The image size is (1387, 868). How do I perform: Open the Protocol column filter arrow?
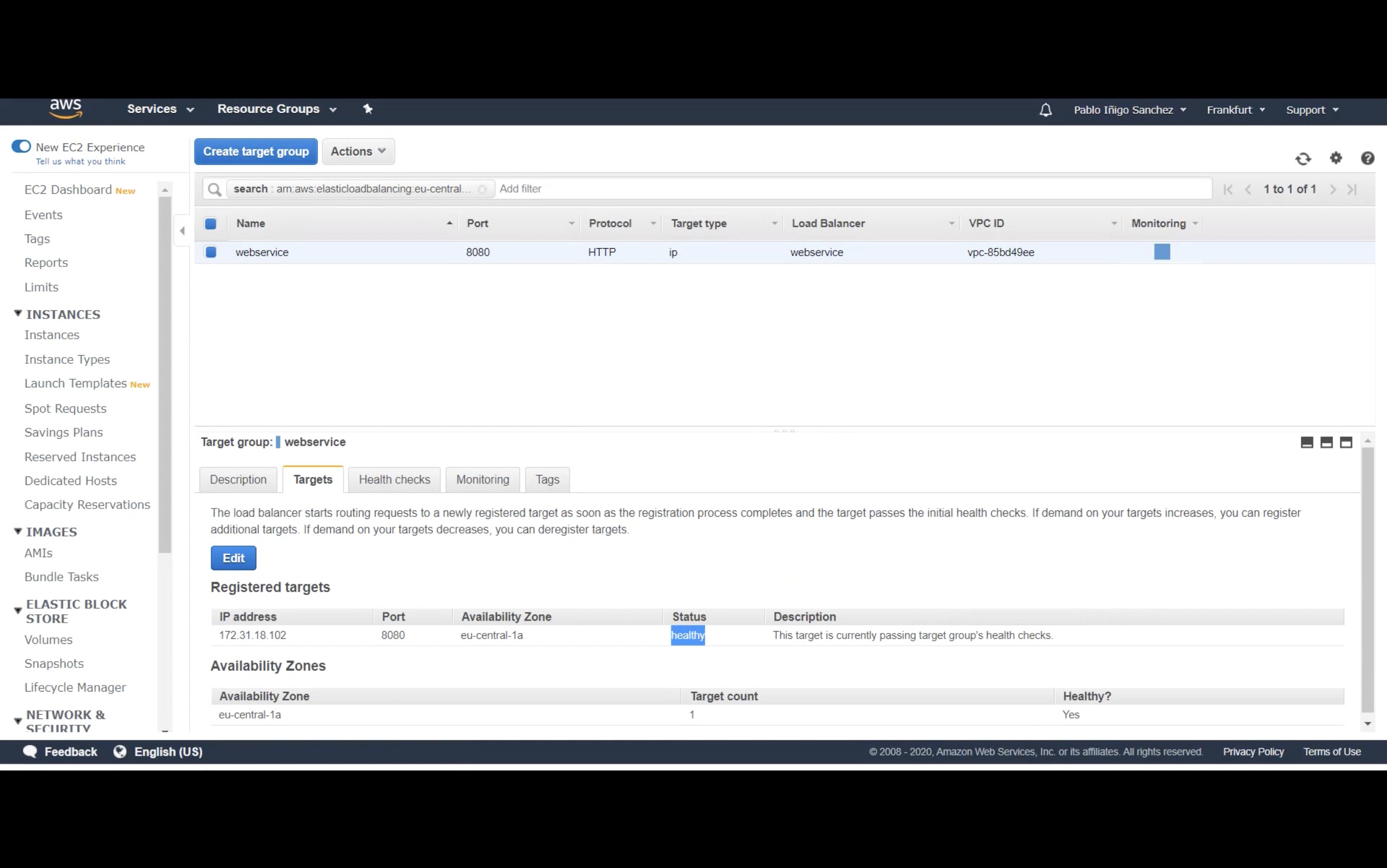(x=653, y=223)
